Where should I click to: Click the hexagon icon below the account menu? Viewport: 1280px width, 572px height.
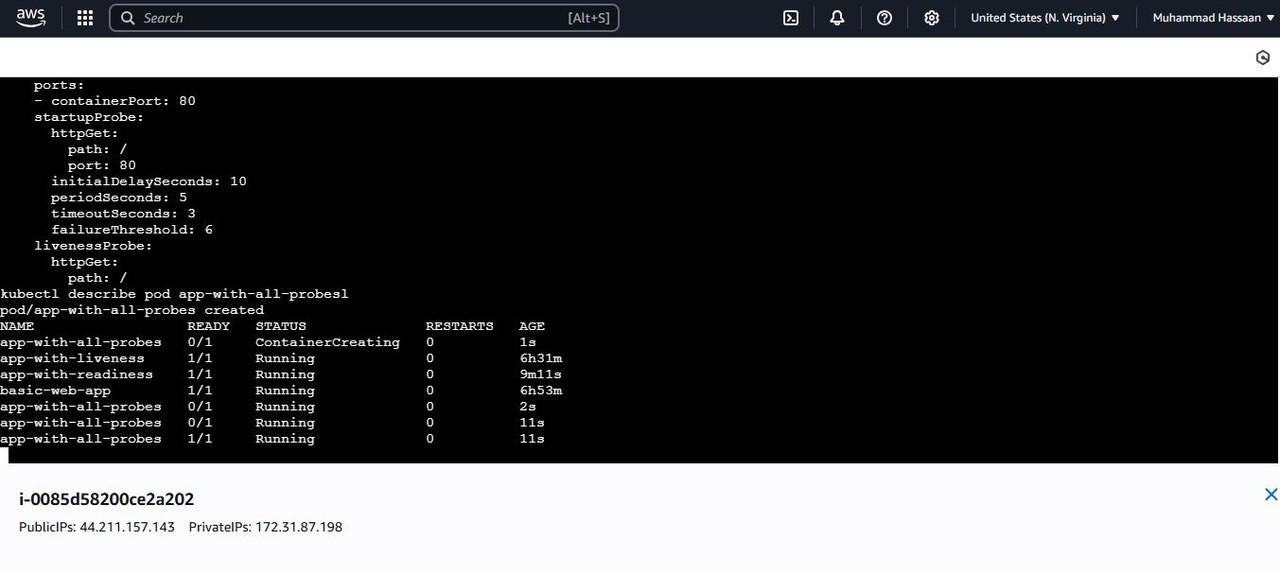click(x=1262, y=58)
